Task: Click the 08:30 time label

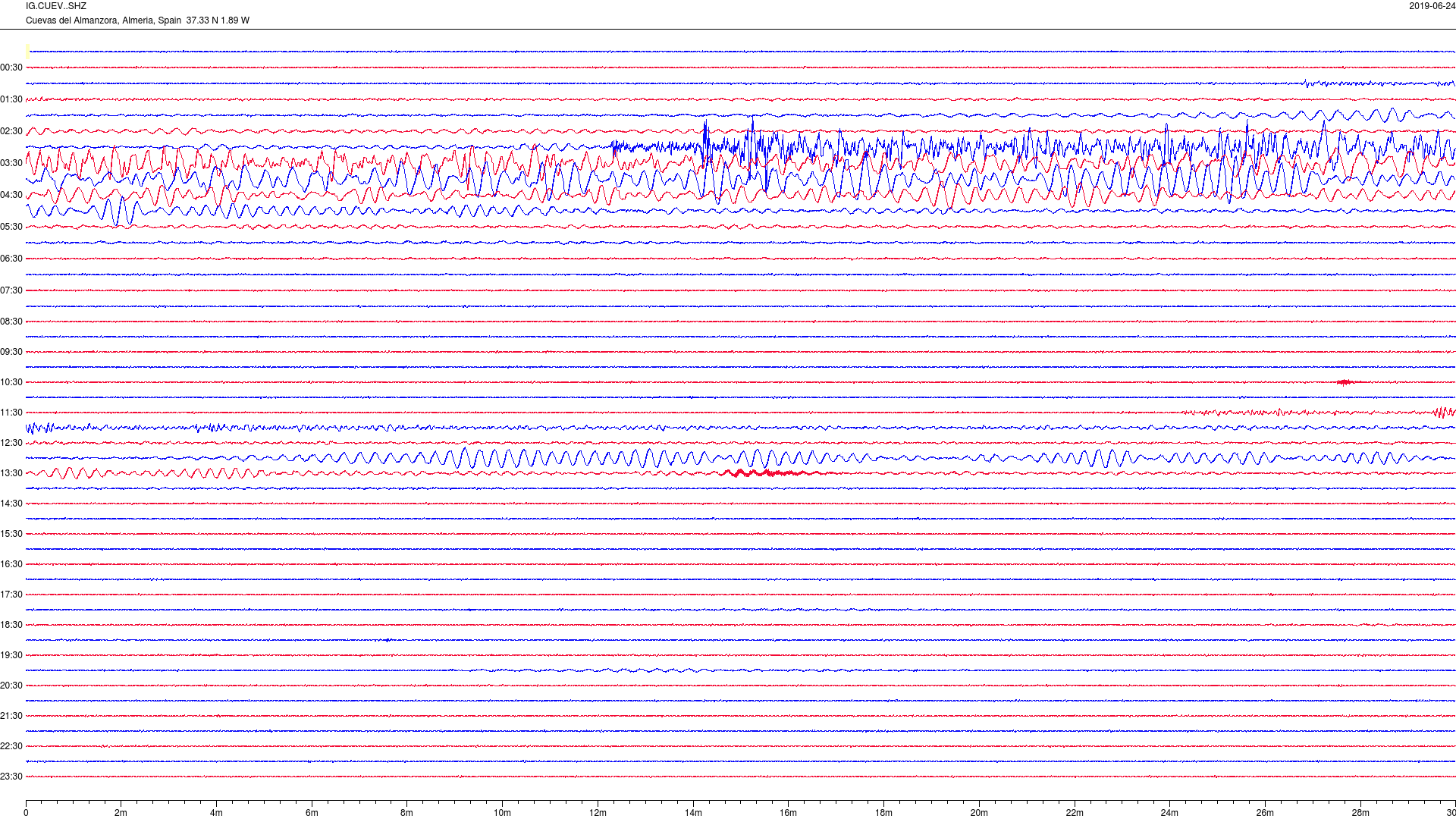Action: (x=11, y=322)
